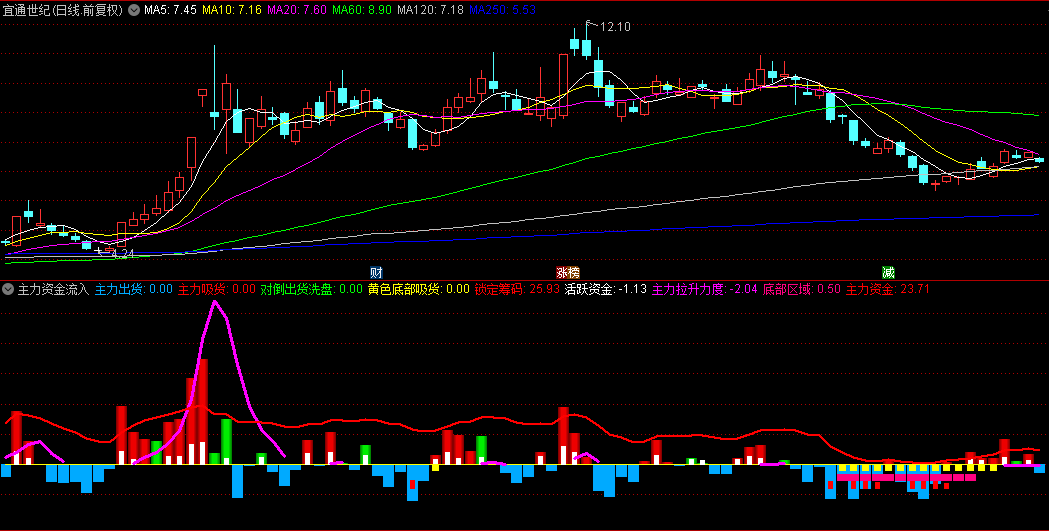Select the 宜通世纪(日线.前复权) chart title
The height and width of the screenshot is (531, 1049).
(x=63, y=10)
